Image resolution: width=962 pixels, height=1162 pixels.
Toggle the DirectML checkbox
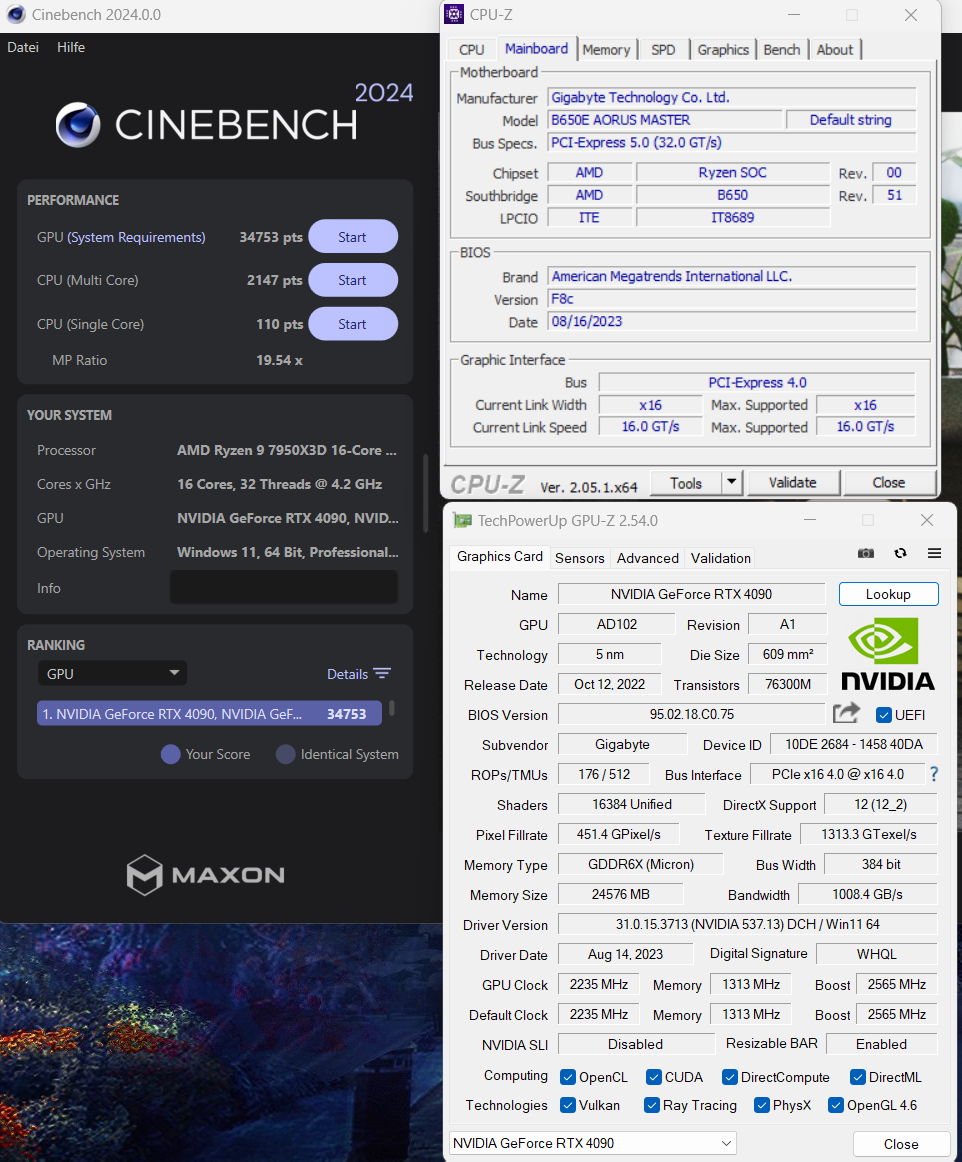857,1077
